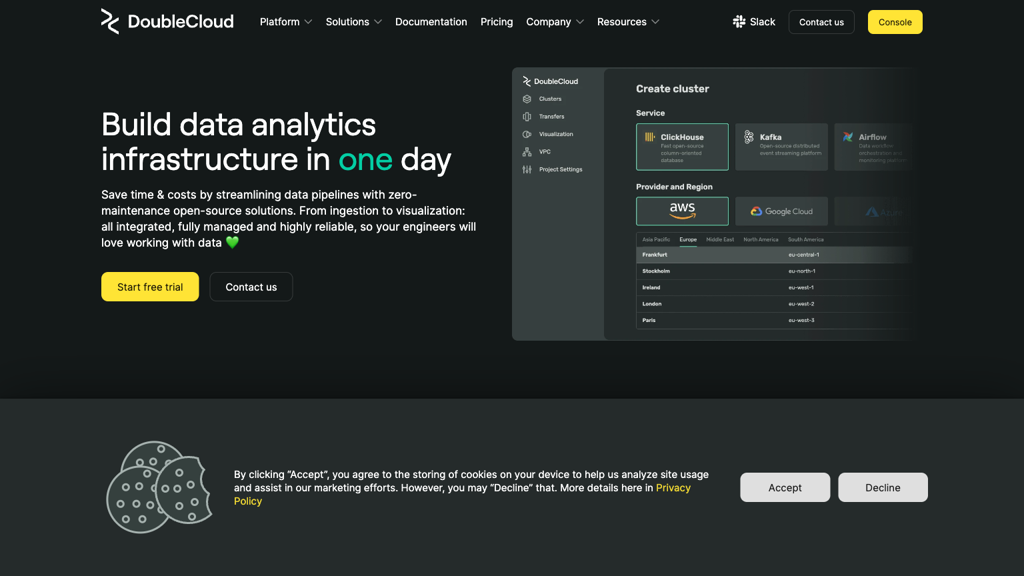This screenshot has height=576, width=1024.
Task: Select the Kafka service card
Action: click(781, 147)
